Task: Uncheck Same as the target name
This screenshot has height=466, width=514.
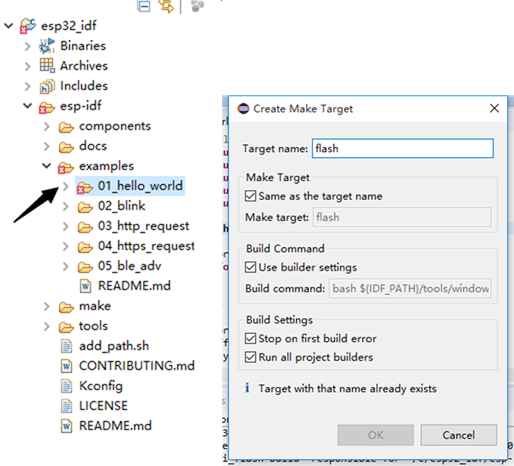Action: coord(250,196)
